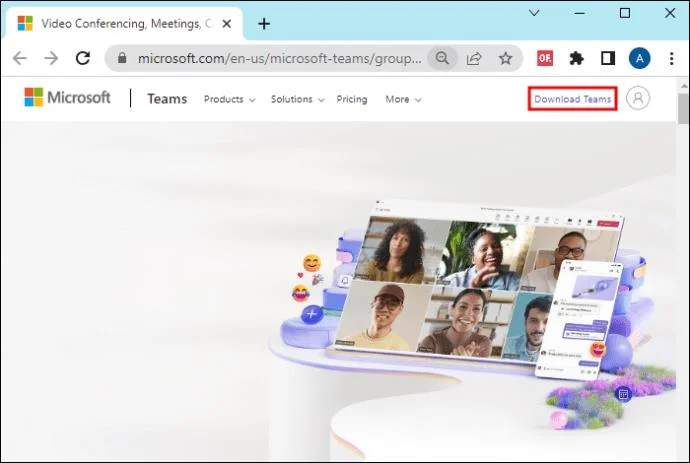The height and width of the screenshot is (463, 690).
Task: View site information via padlock icon
Action: [122, 58]
